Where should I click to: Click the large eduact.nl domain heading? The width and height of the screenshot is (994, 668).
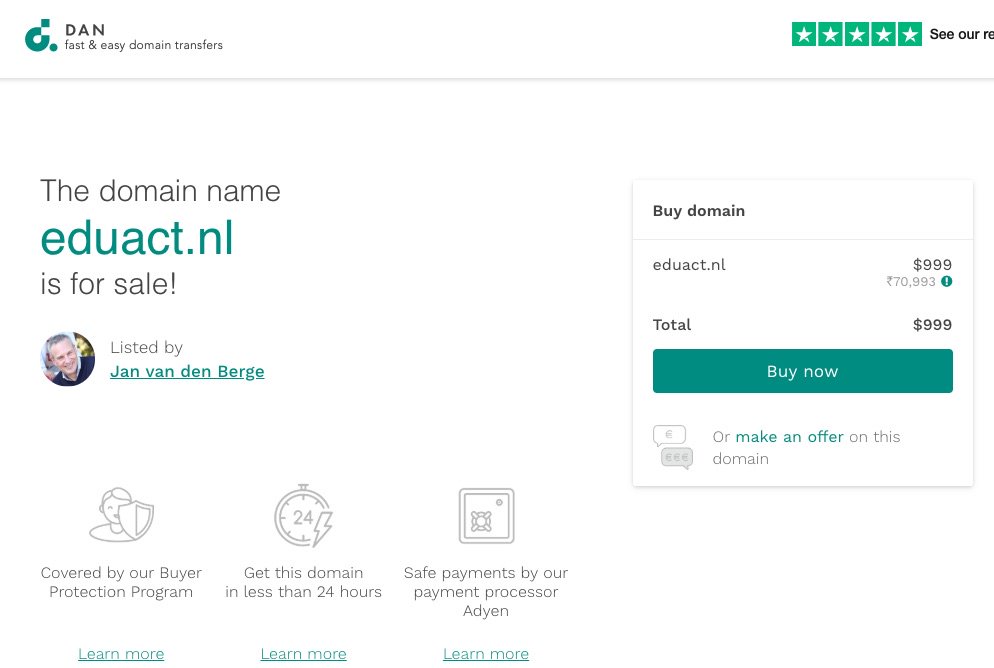coord(137,238)
